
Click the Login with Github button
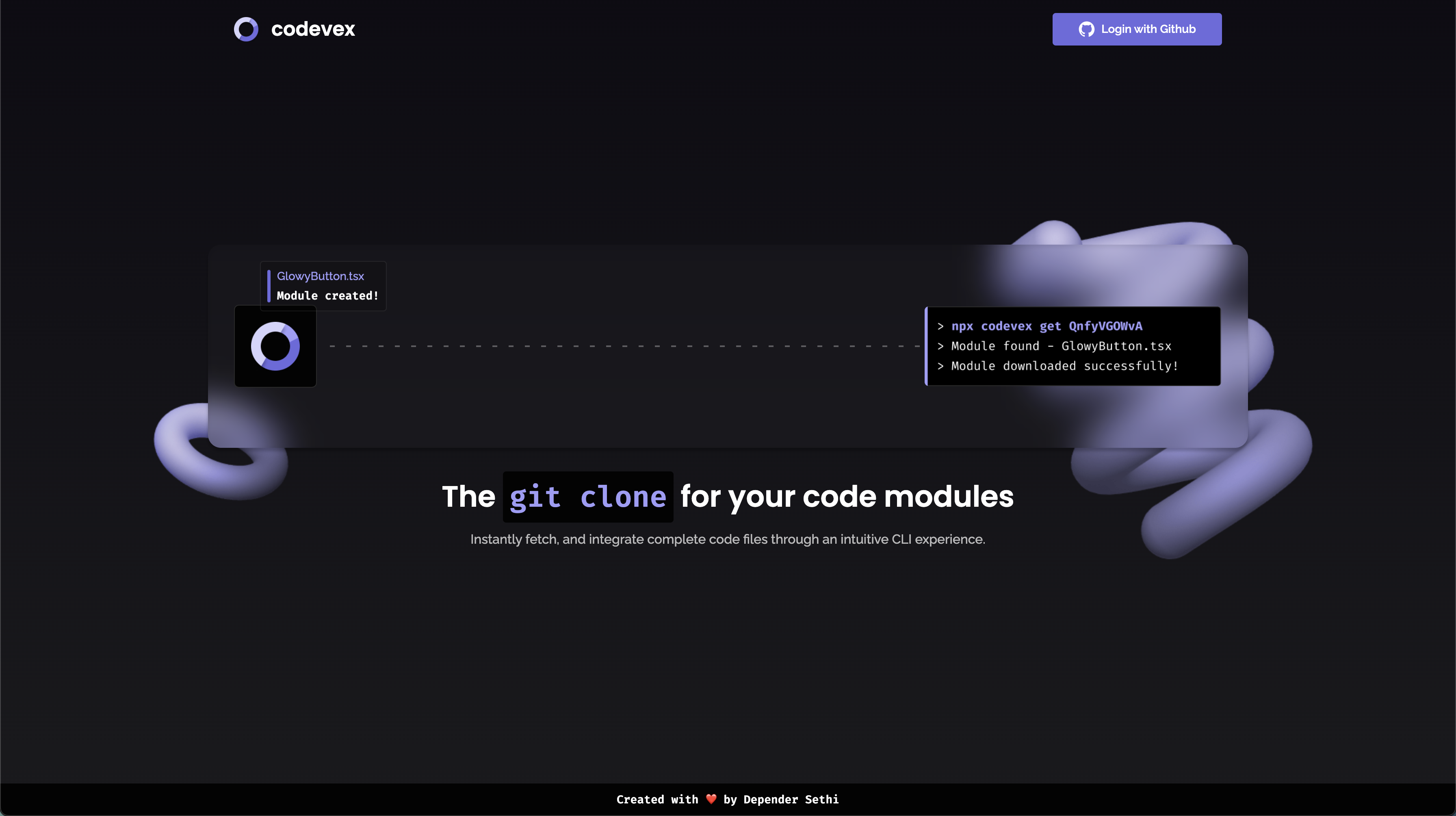click(x=1137, y=29)
